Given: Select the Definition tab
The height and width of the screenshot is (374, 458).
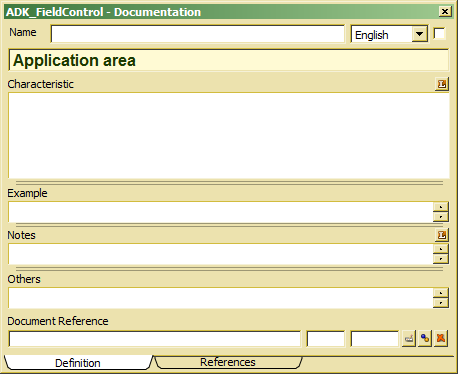Looking at the screenshot, I should click(x=78, y=363).
